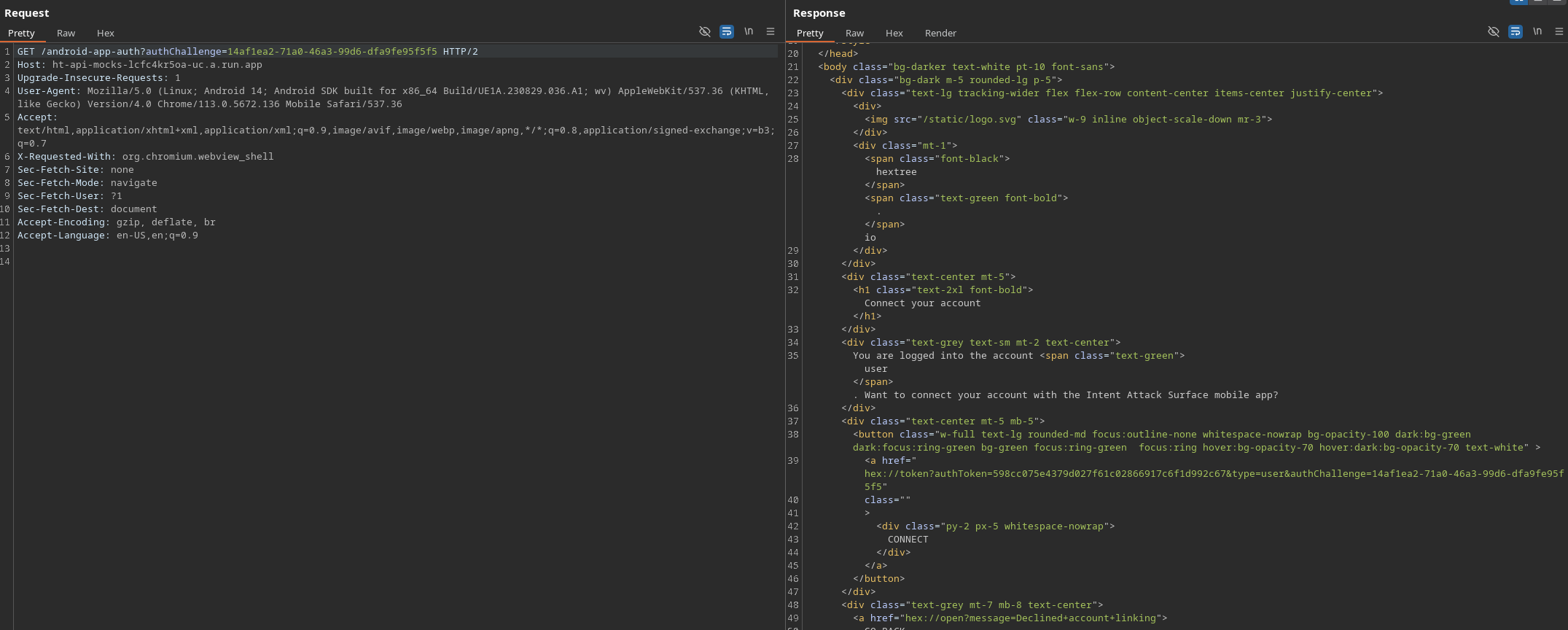Screen dimensions: 1568x630
Task: Open the Request editor options menu
Action: 770,31
